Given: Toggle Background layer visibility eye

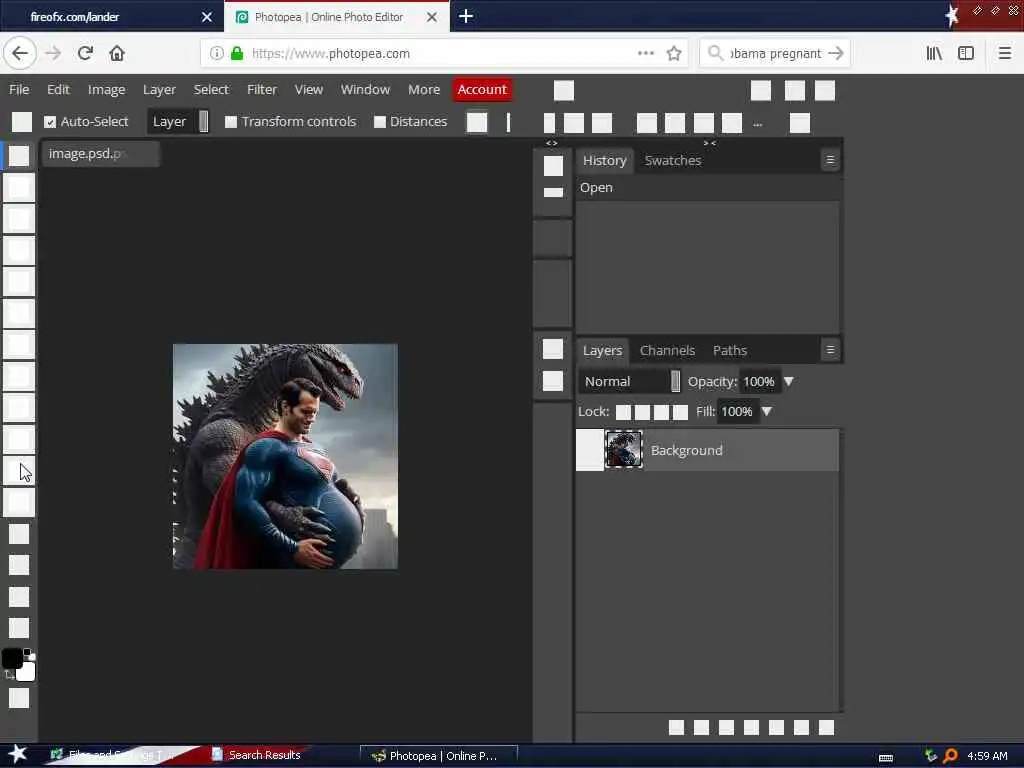Looking at the screenshot, I should [590, 450].
